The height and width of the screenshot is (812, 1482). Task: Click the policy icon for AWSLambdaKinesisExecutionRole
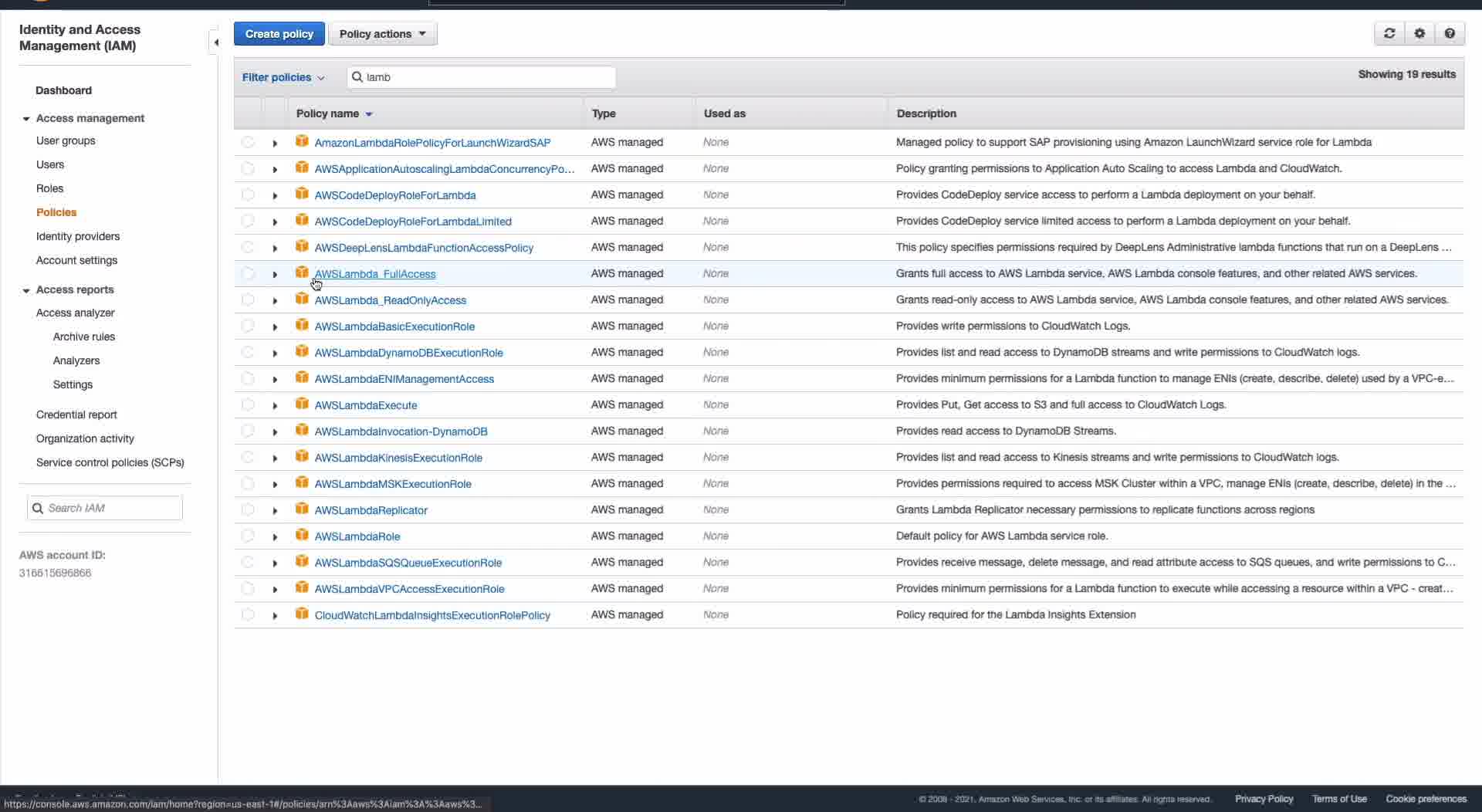coord(302,456)
